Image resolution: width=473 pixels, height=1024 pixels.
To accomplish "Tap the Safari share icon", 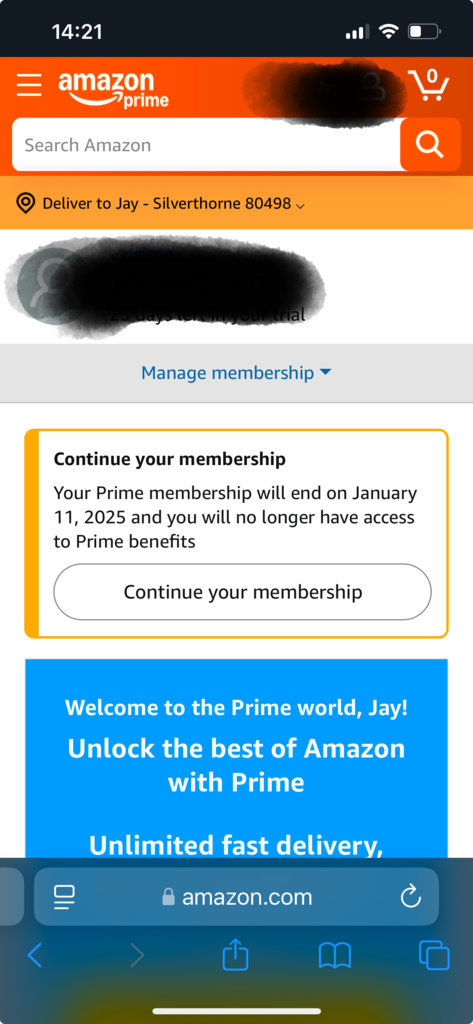I will (236, 956).
